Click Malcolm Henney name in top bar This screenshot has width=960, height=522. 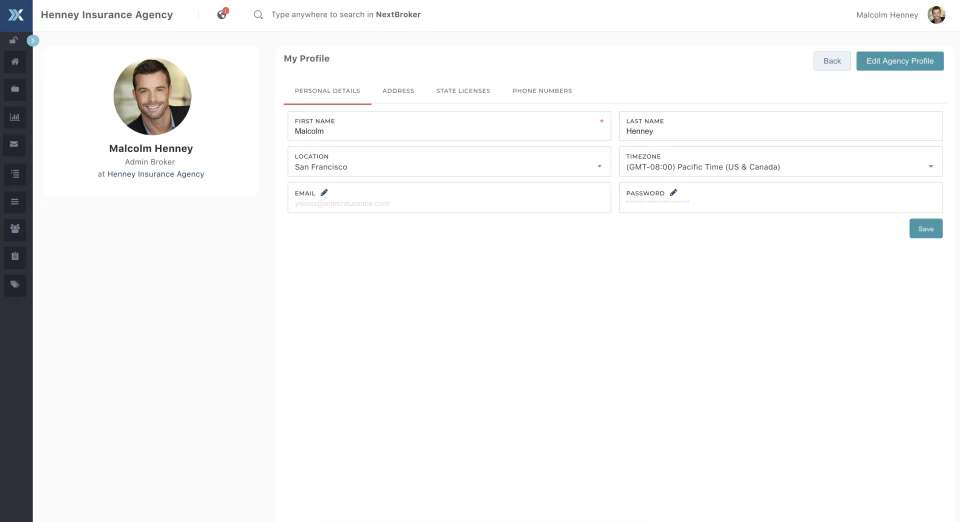(x=887, y=15)
